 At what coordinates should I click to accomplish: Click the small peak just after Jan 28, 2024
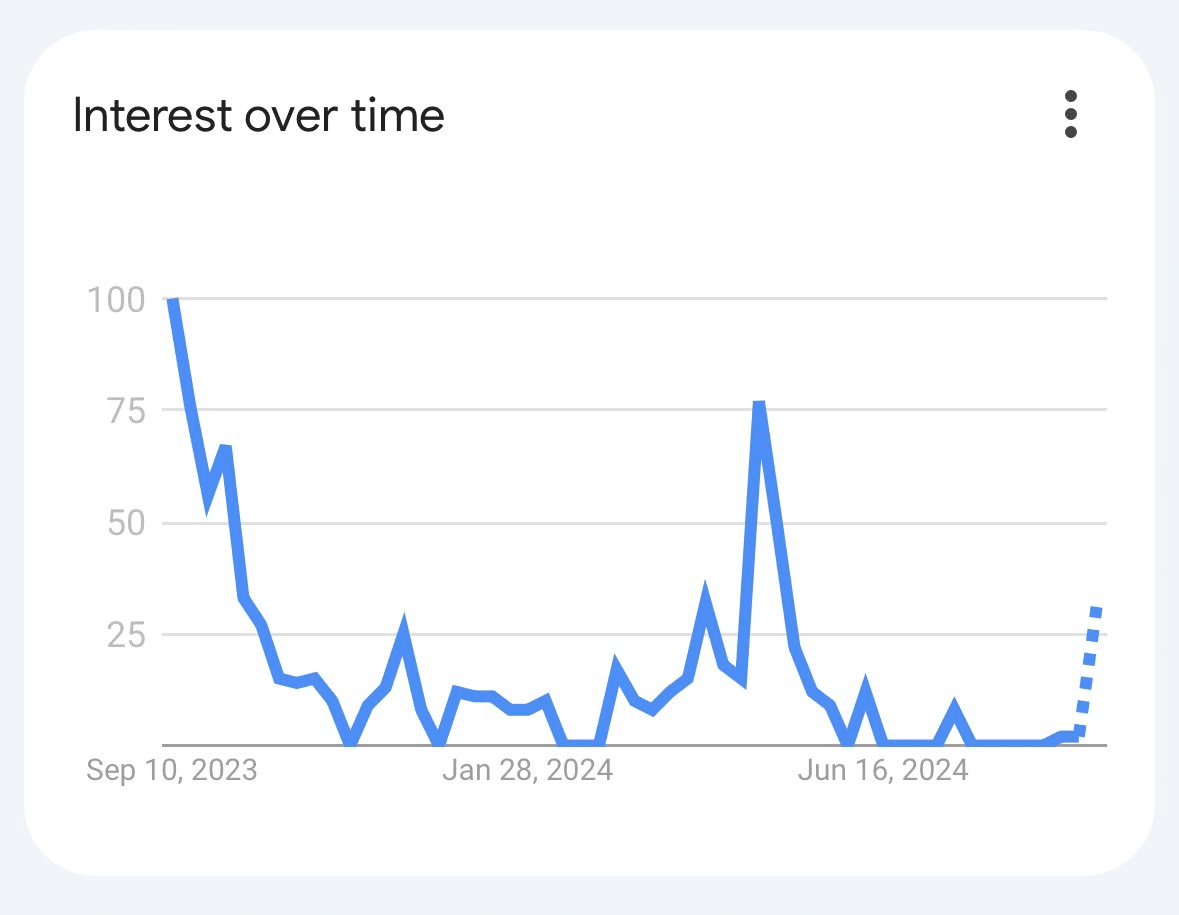tap(616, 667)
